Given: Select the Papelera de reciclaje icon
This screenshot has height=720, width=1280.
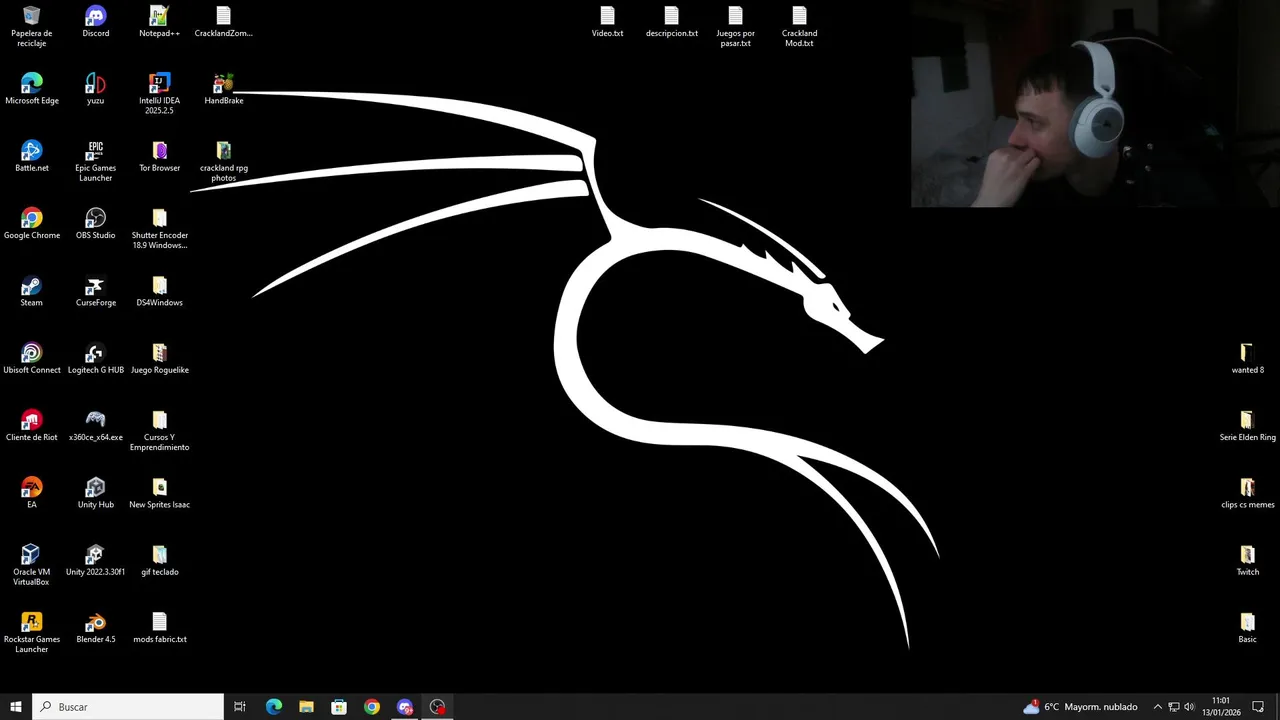Looking at the screenshot, I should pyautogui.click(x=32, y=27).
